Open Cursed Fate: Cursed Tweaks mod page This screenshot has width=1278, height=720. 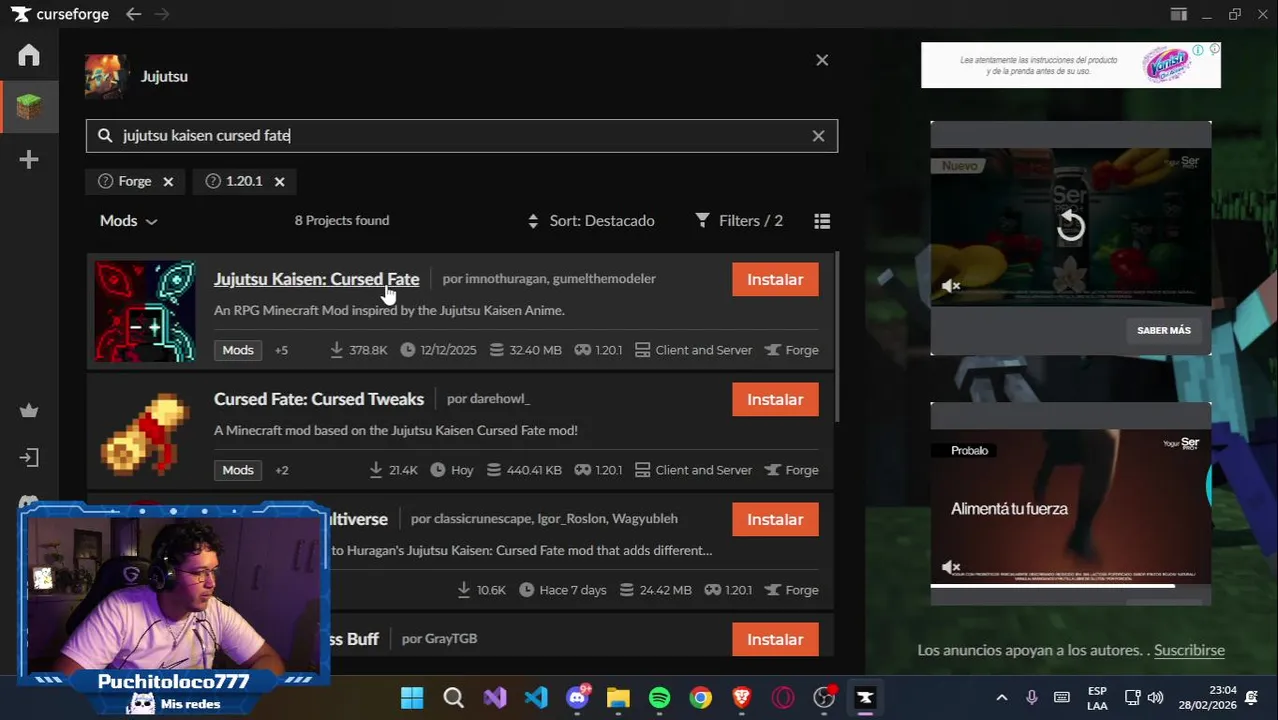click(x=319, y=399)
